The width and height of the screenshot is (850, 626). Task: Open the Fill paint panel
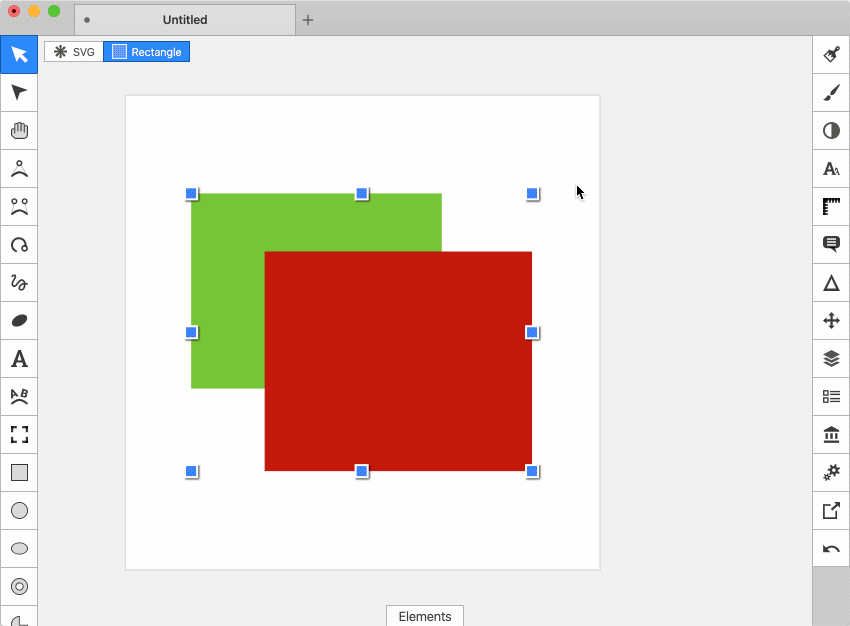coord(831,54)
